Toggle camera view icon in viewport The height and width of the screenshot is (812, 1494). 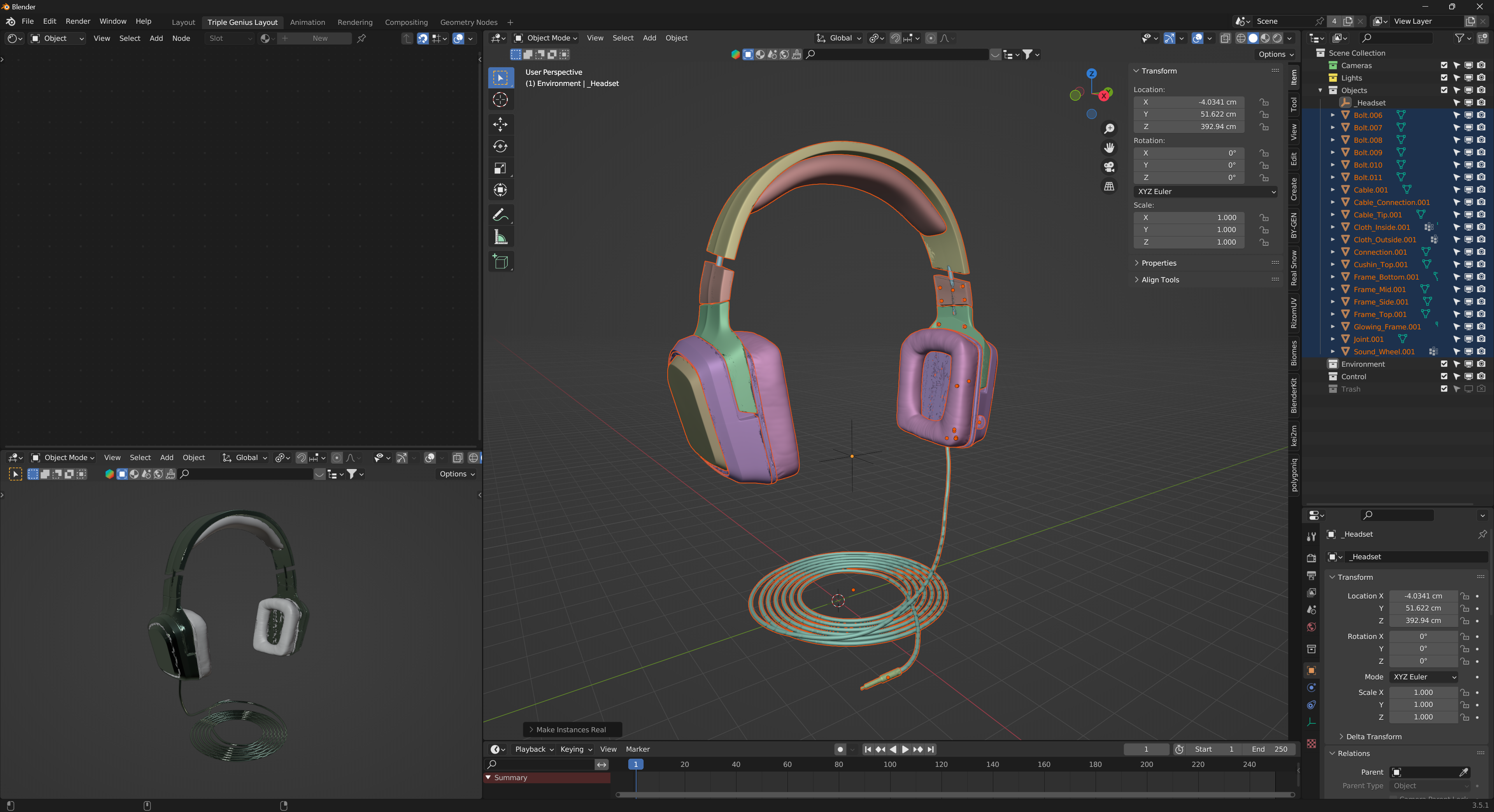pos(1109,167)
